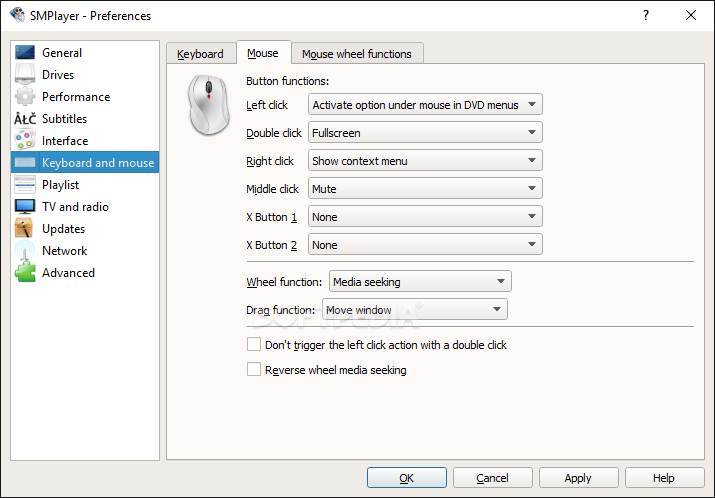Viewport: 715px width, 498px height.
Task: Click the 'Middle click' label
Action: pyautogui.click(x=272, y=189)
